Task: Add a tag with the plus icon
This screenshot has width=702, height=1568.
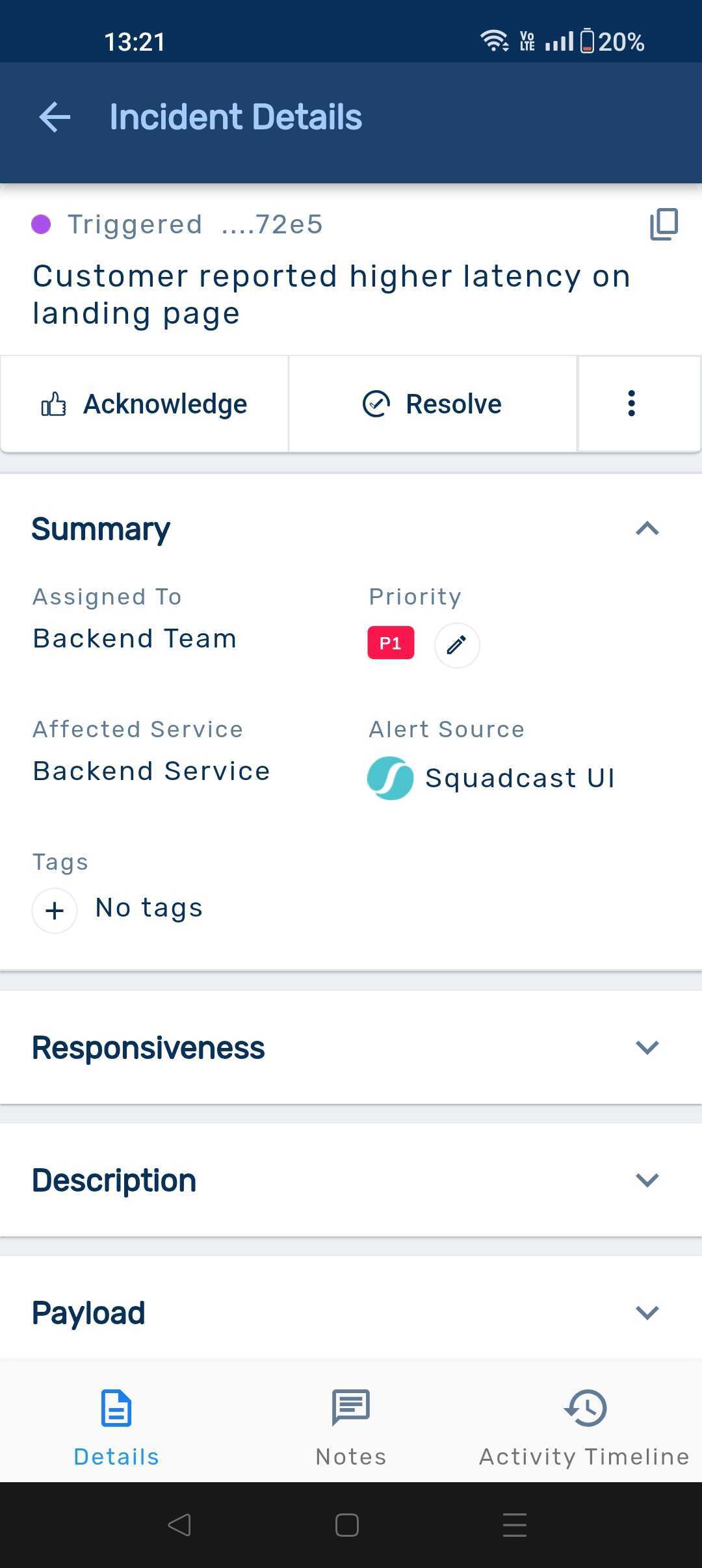Action: point(55,911)
